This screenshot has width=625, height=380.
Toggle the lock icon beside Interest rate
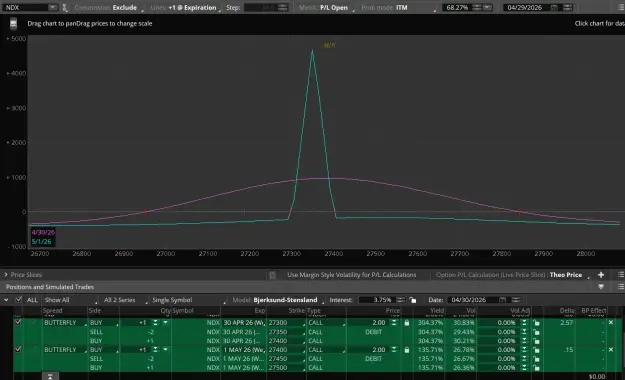tap(413, 300)
